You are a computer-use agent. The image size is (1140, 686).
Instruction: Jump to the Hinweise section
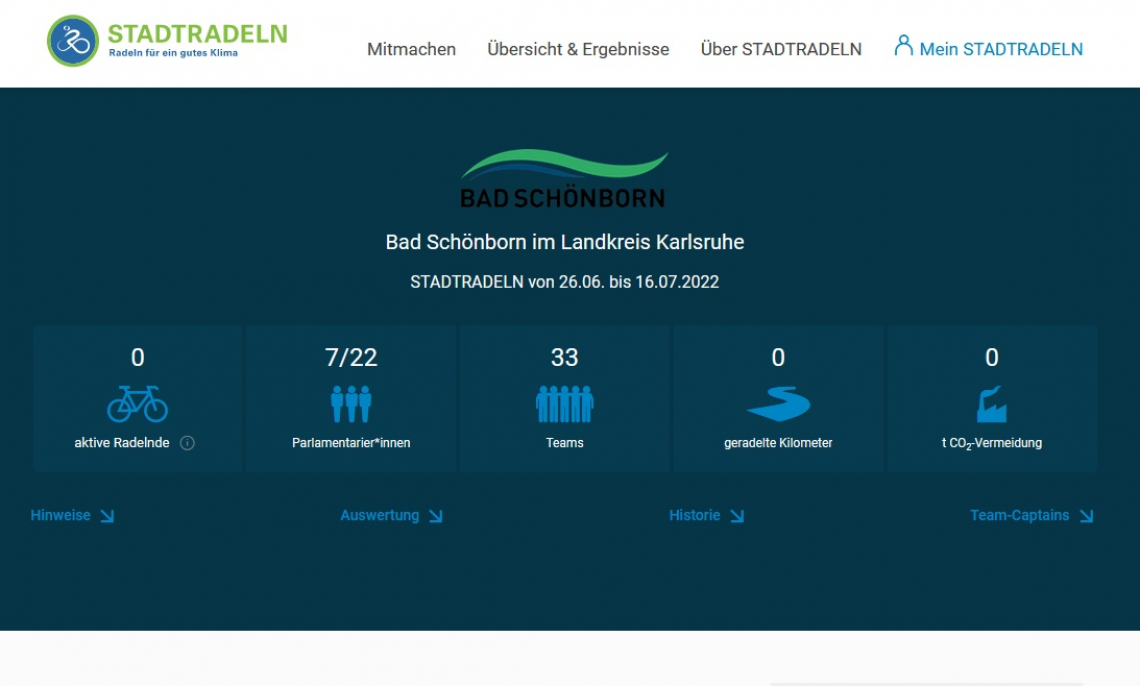click(72, 515)
